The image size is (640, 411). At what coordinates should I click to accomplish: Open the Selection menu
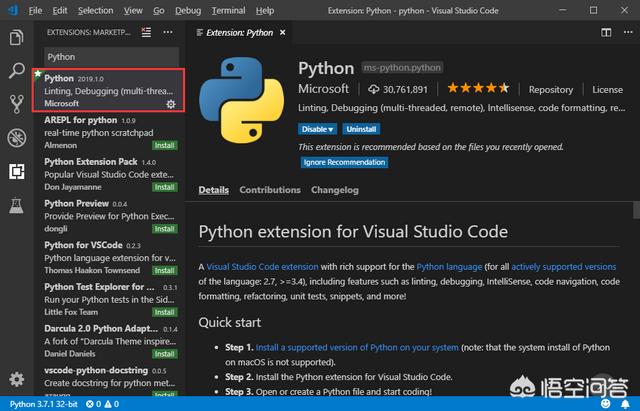tap(96, 10)
